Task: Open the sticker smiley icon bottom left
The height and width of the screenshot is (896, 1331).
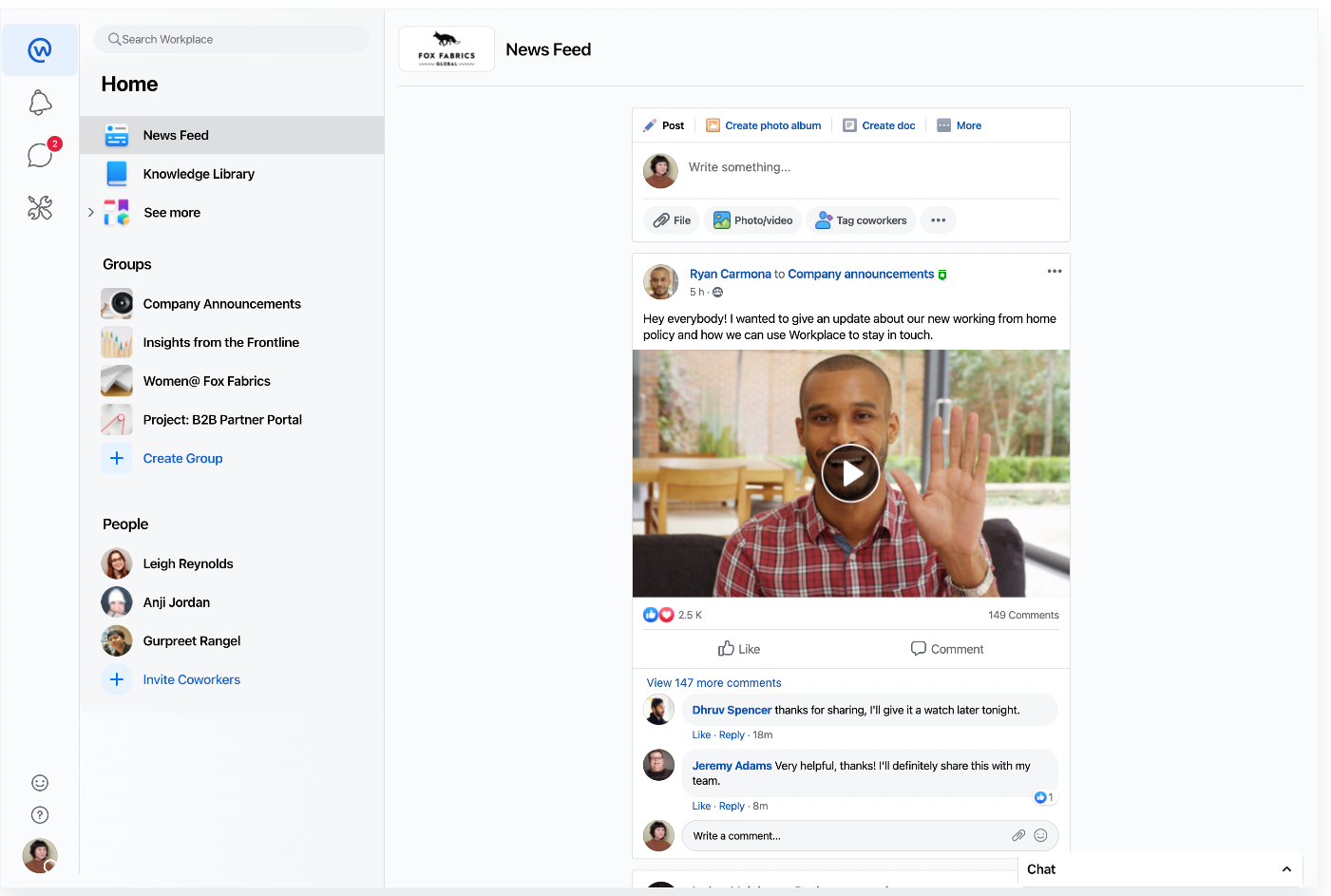Action: point(39,782)
